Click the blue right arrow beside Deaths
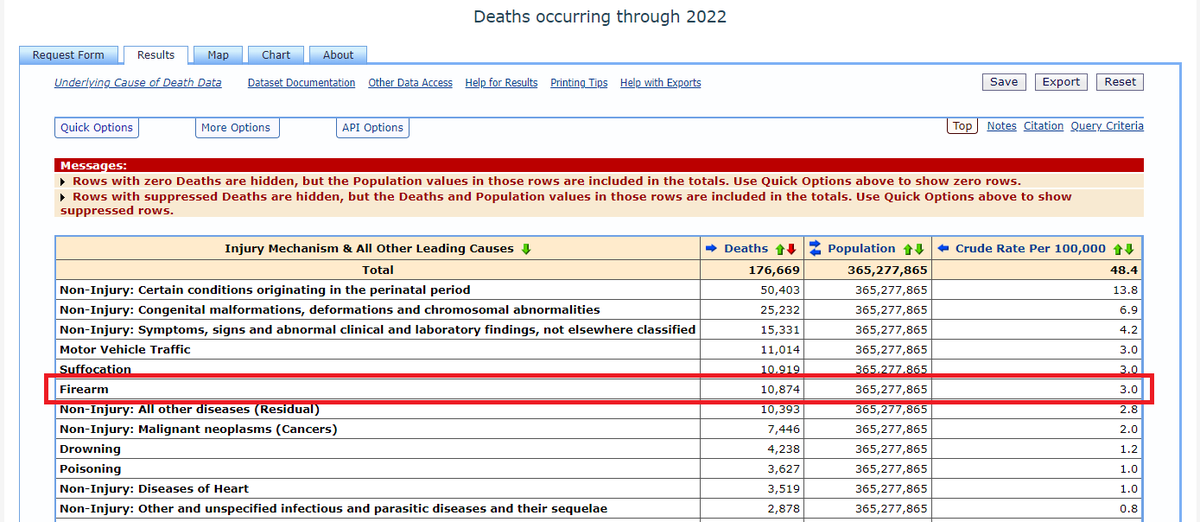Viewport: 1200px width, 522px height. [711, 248]
